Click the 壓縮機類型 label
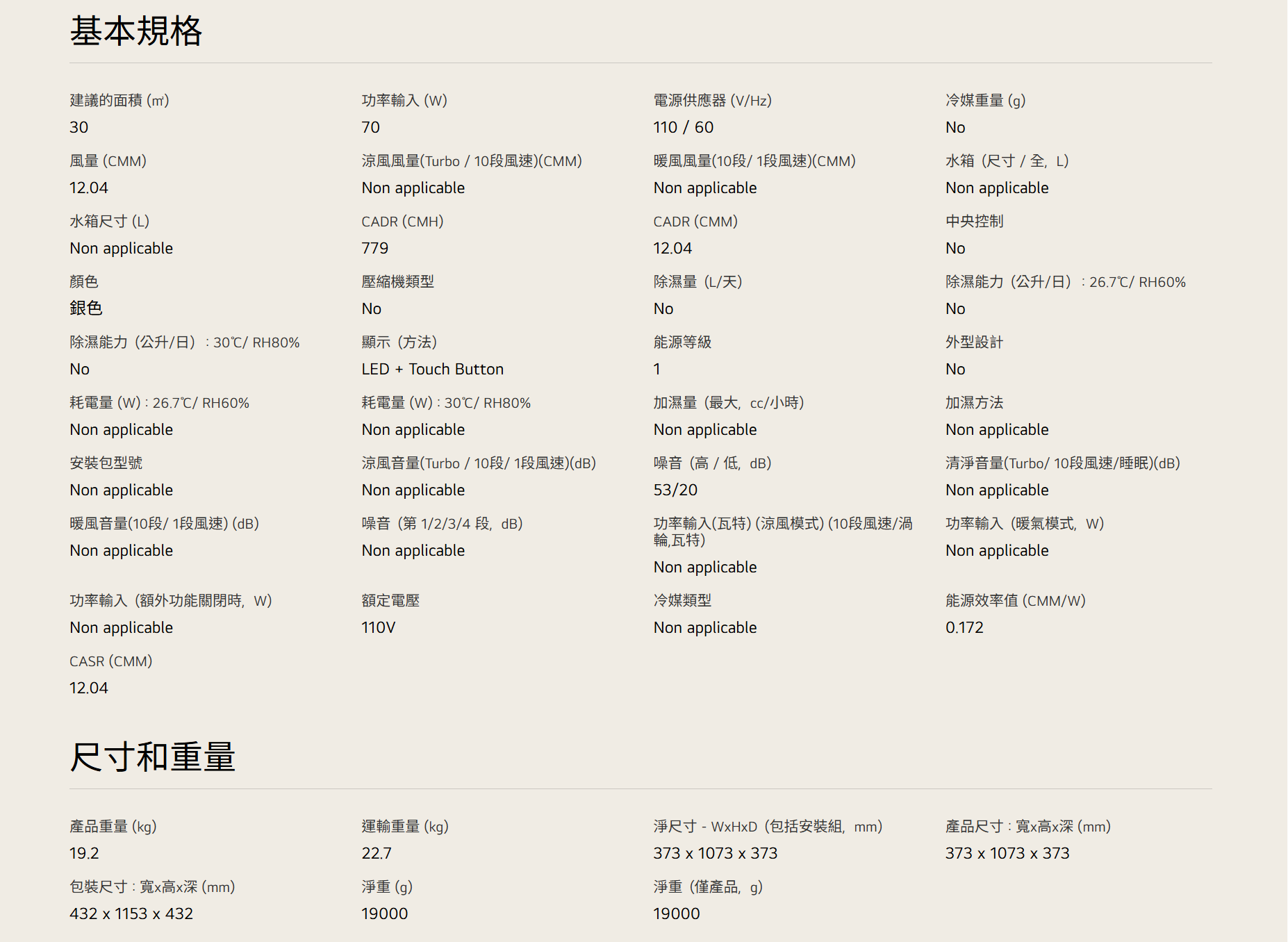The width and height of the screenshot is (1288, 942). (x=397, y=282)
